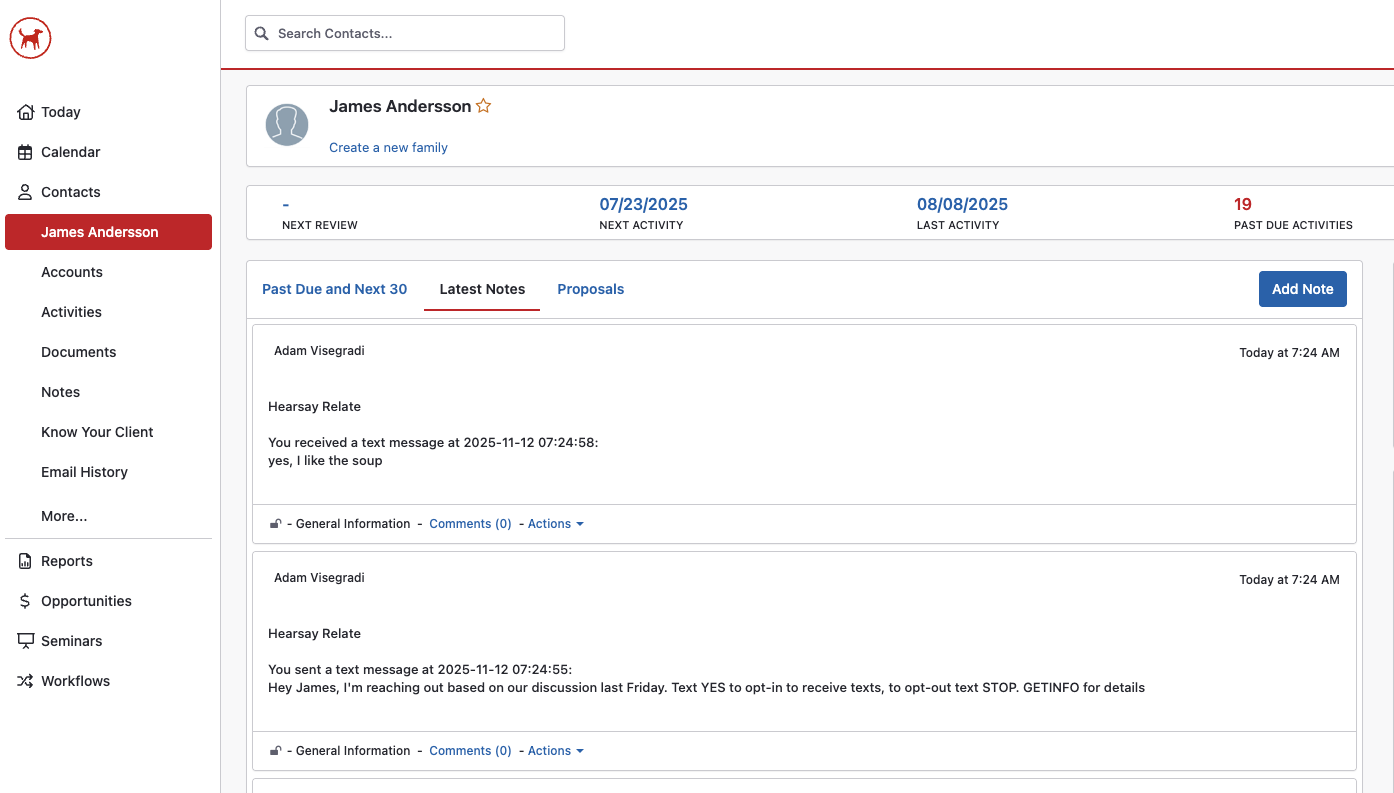Open Actions dropdown on sent text note

tap(555, 751)
